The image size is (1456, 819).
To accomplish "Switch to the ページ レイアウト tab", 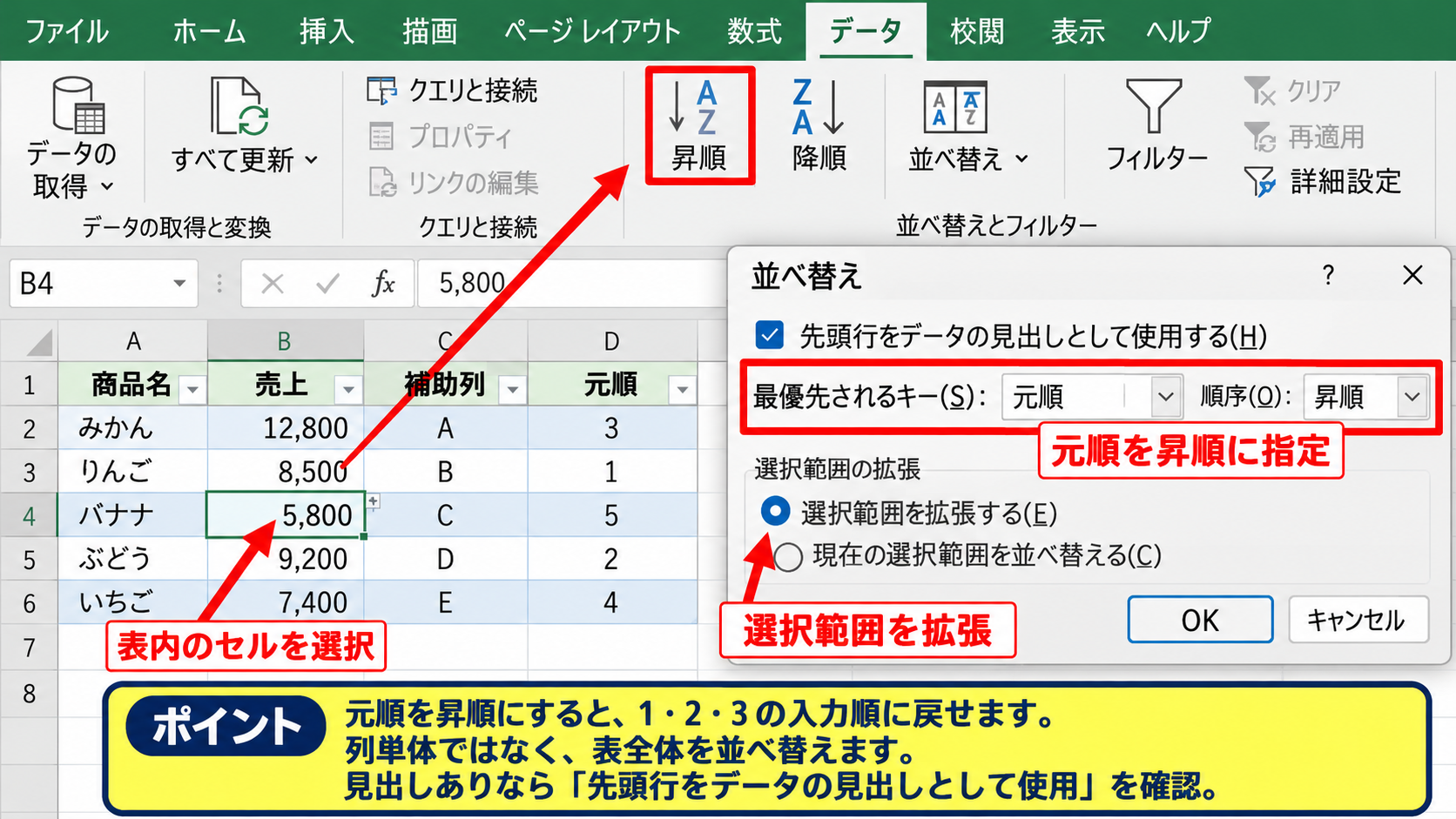I will pyautogui.click(x=592, y=31).
